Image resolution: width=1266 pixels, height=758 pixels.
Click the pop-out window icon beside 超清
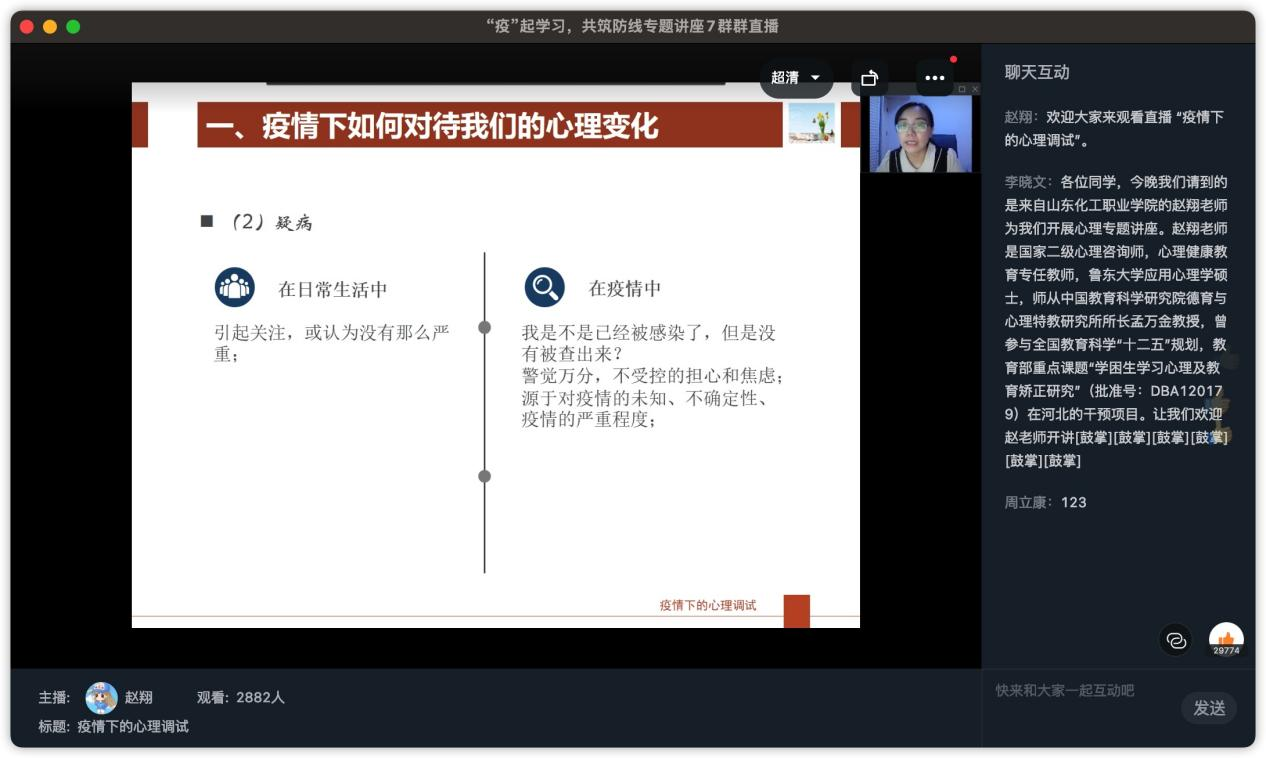coord(869,78)
